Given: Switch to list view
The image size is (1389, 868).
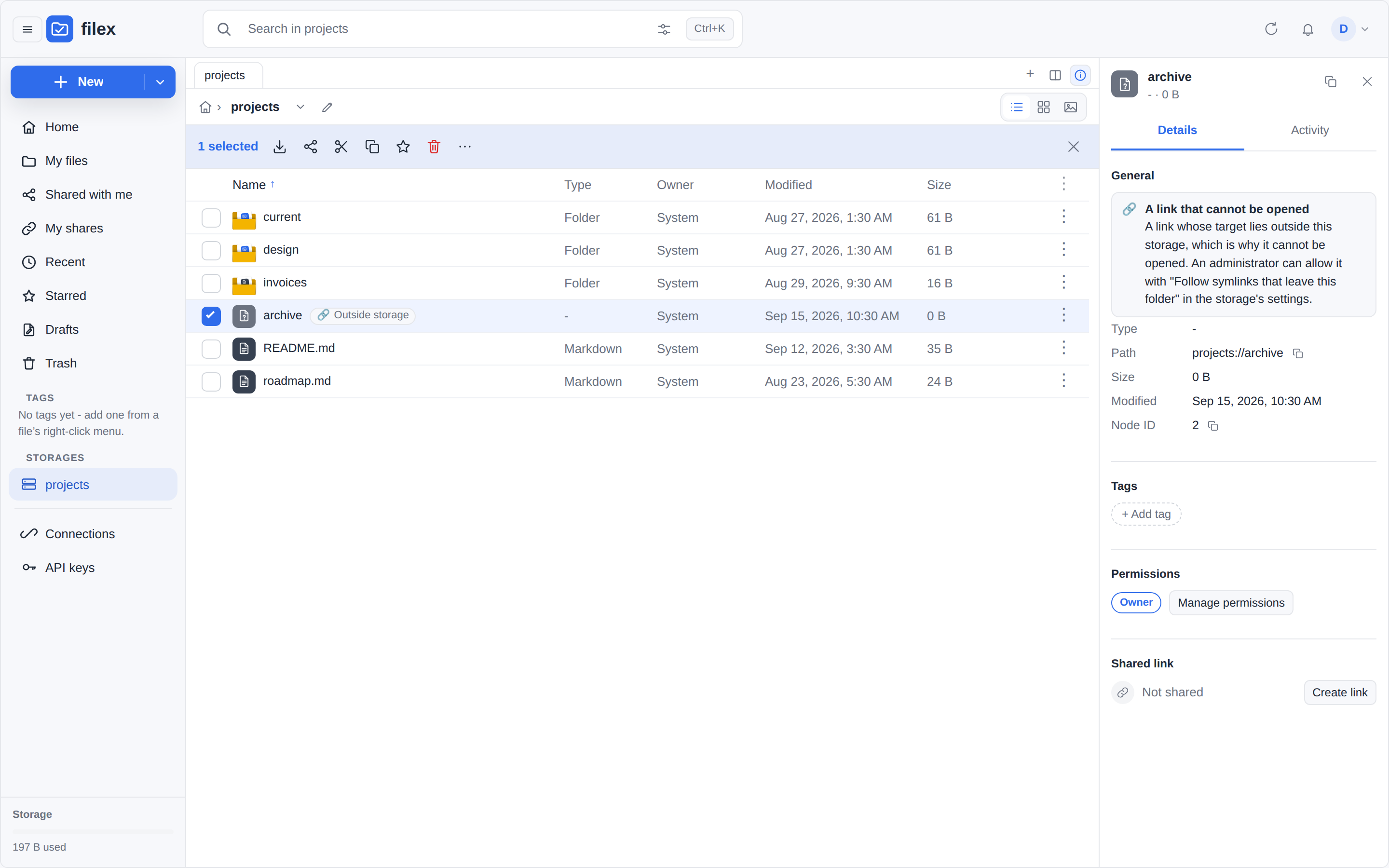Looking at the screenshot, I should tap(1017, 108).
